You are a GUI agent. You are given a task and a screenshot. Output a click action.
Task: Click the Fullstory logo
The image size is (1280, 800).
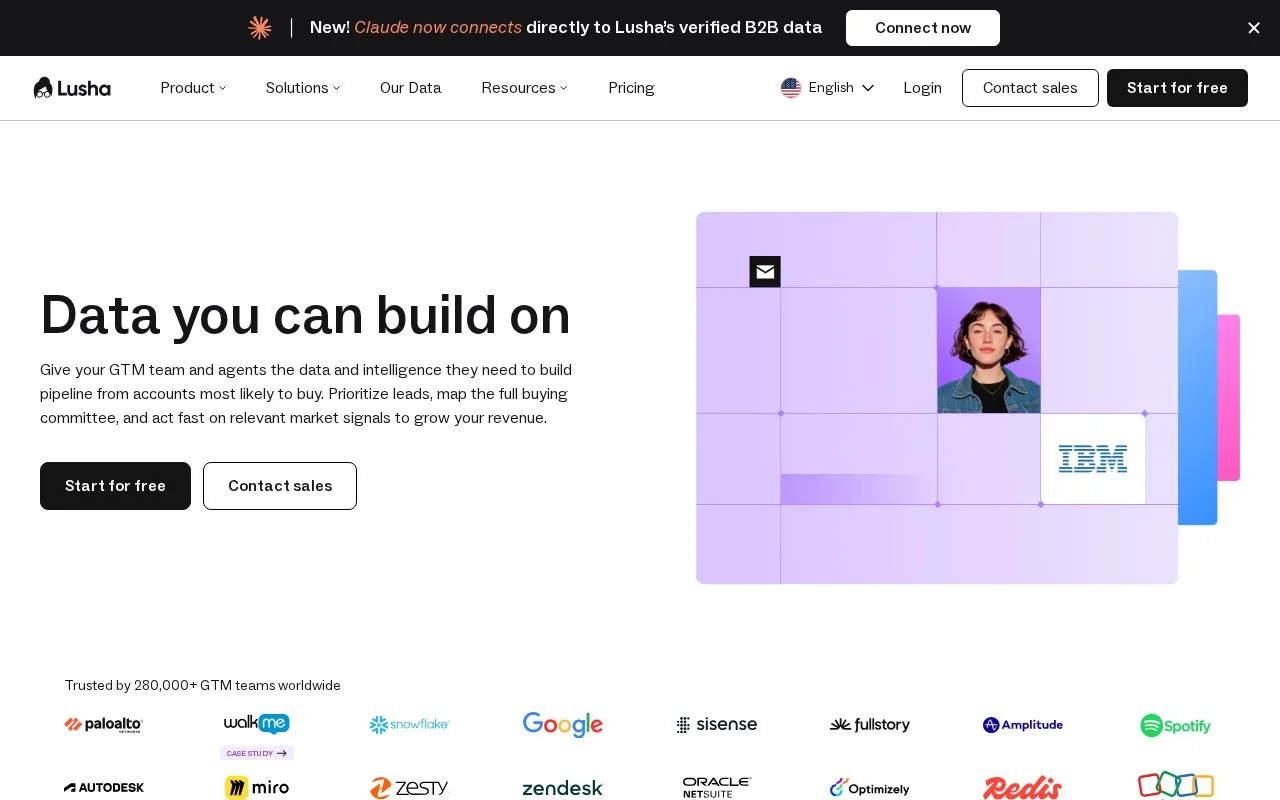[x=870, y=725]
